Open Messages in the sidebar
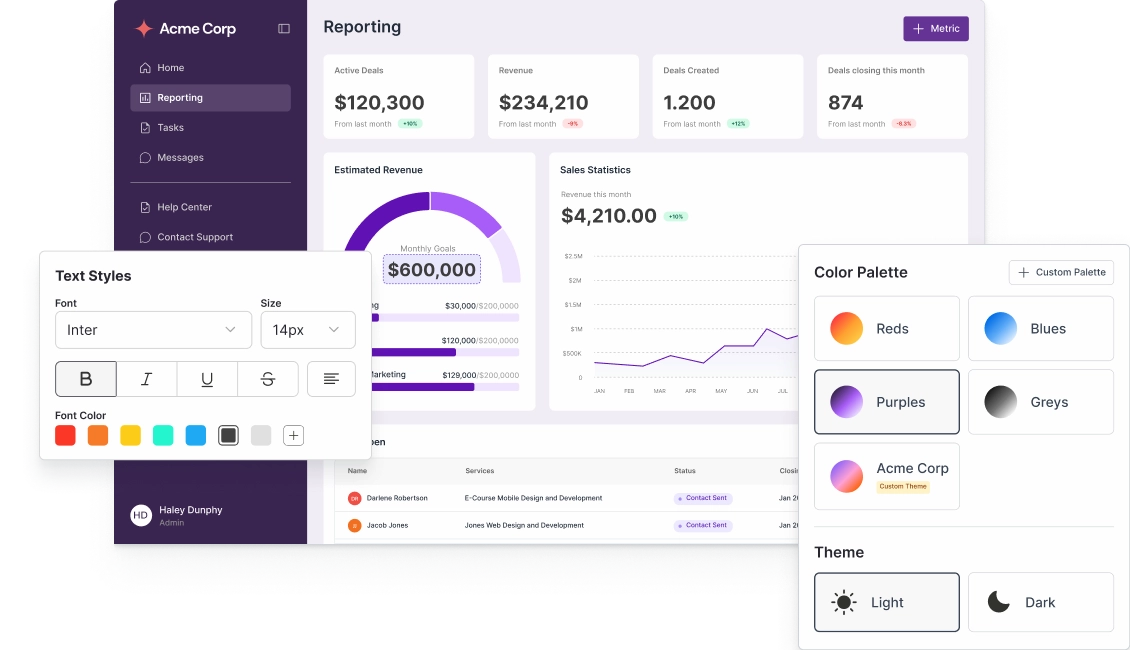The height and width of the screenshot is (650, 1130). [210, 158]
